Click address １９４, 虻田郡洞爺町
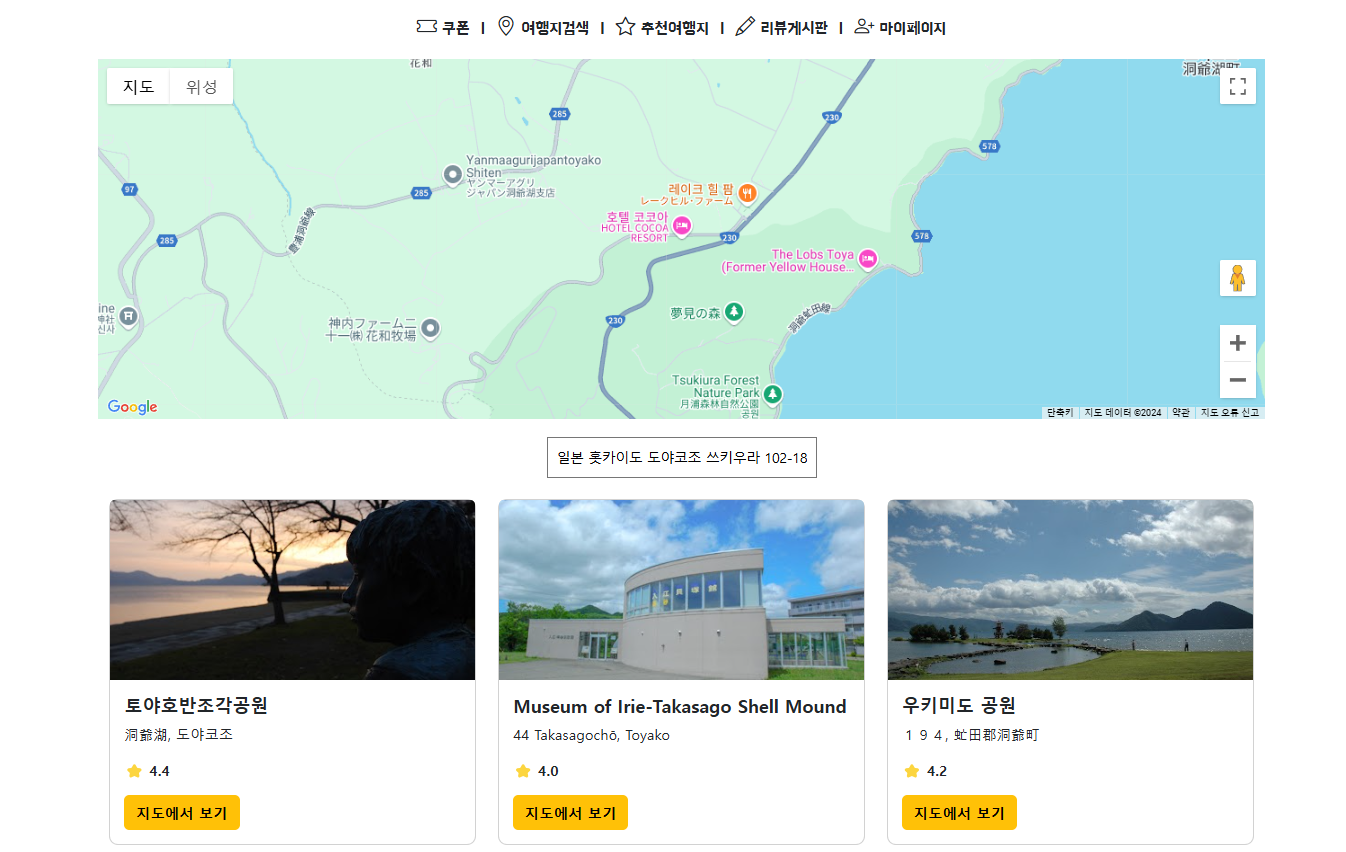 (970, 735)
